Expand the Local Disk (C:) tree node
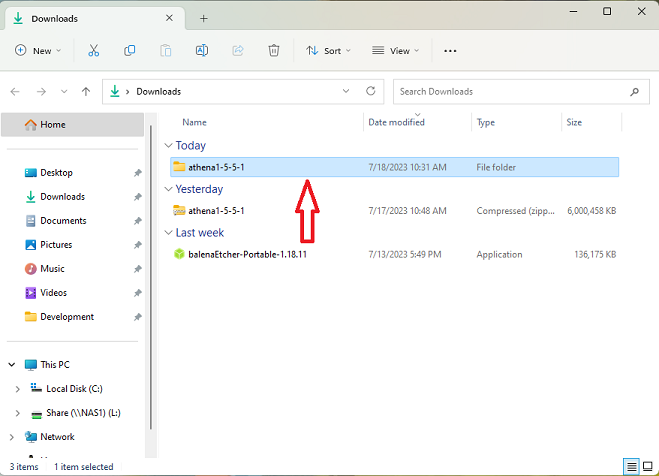This screenshot has height=476, width=659. point(17,389)
